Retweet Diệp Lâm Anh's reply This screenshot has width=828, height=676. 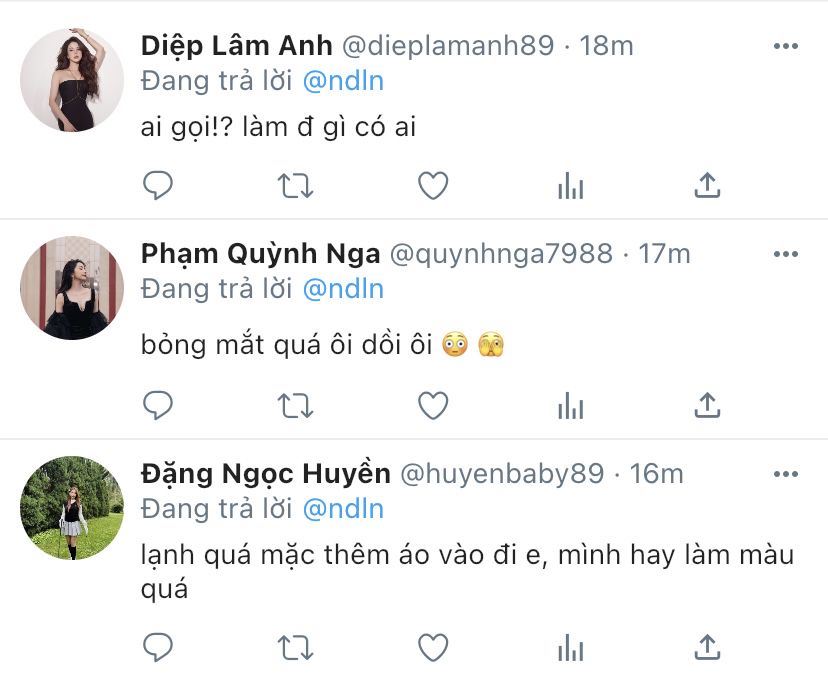[x=295, y=186]
